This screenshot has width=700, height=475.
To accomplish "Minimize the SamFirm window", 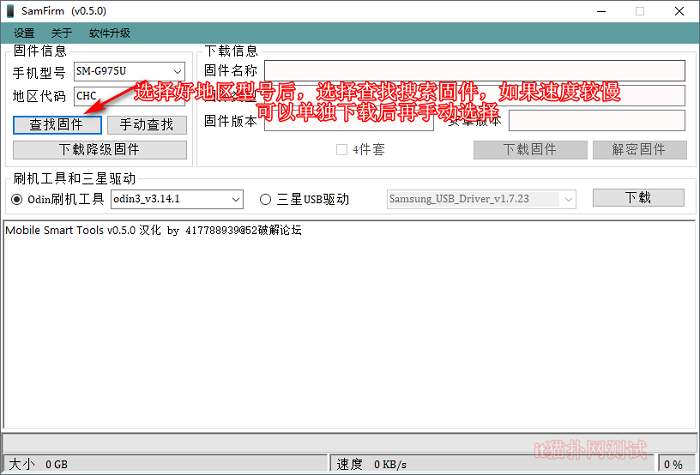I will (601, 11).
